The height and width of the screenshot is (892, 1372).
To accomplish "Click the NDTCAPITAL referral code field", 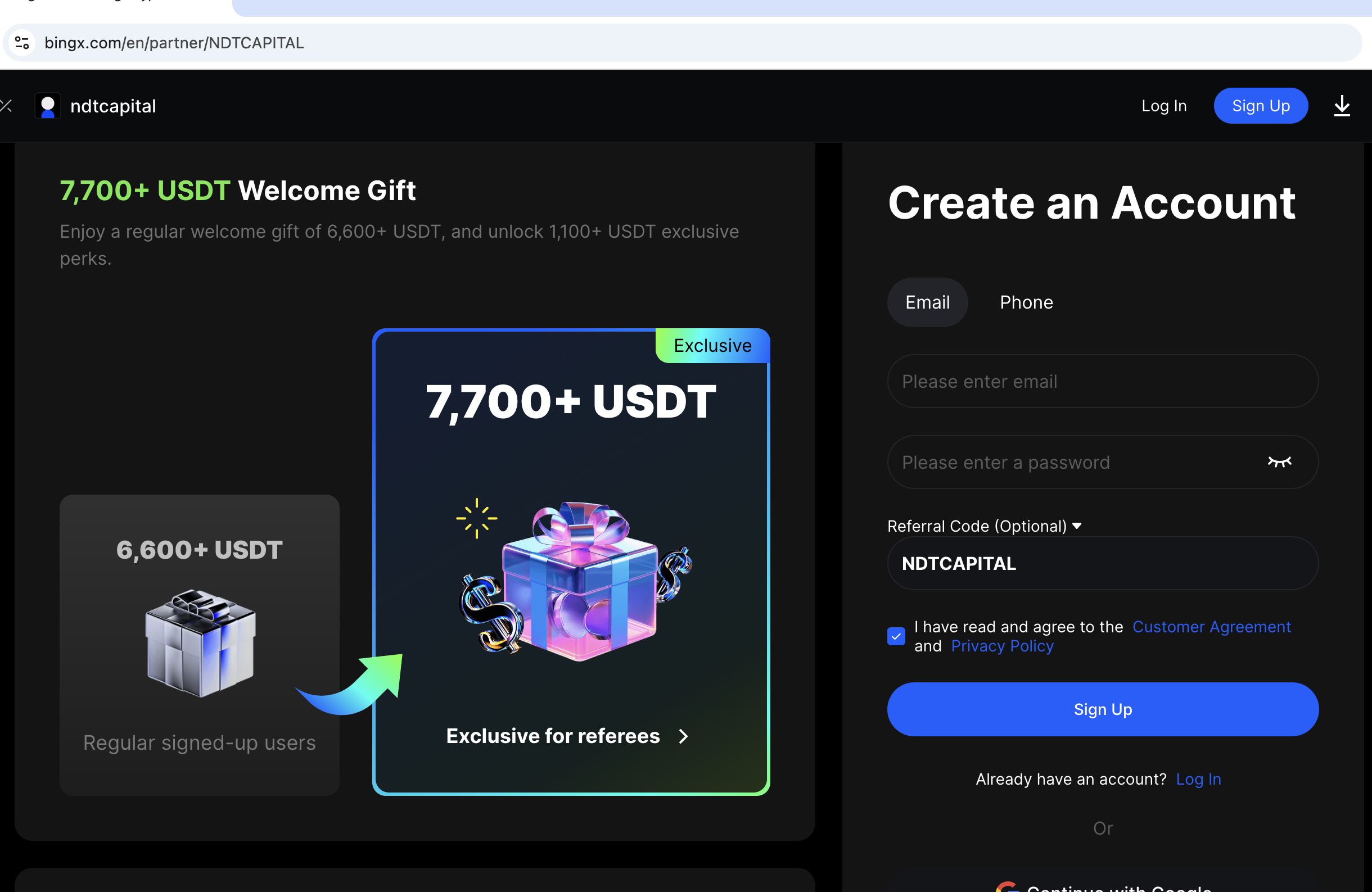I will pyautogui.click(x=1102, y=564).
